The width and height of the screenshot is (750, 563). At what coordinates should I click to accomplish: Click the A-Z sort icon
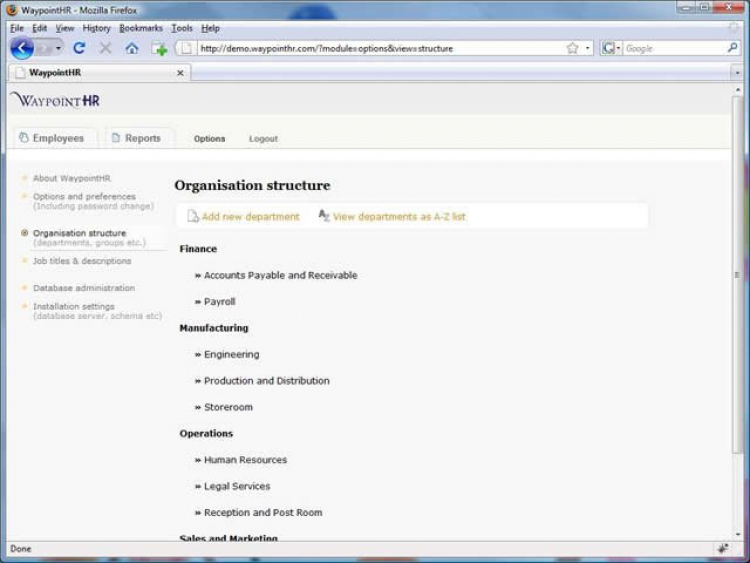(x=324, y=216)
